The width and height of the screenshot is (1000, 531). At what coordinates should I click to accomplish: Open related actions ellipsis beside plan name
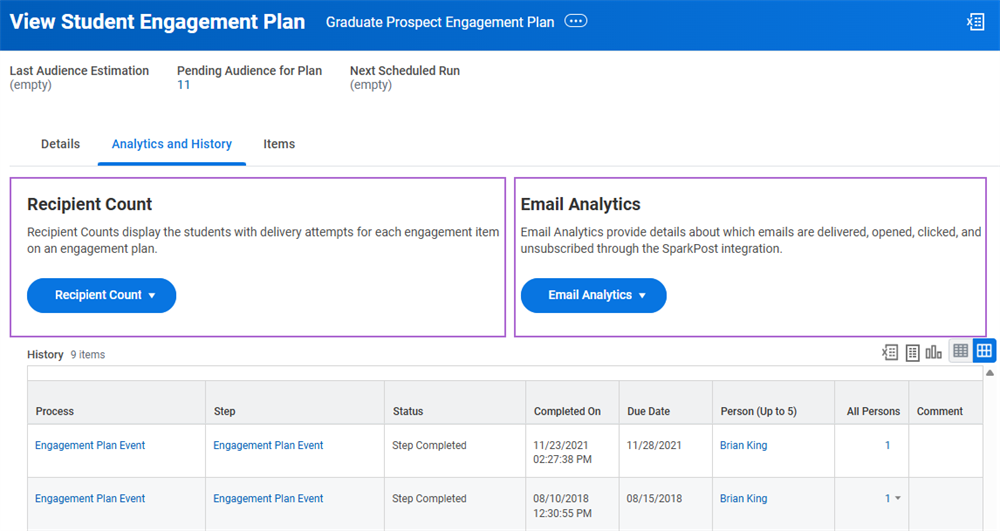pyautogui.click(x=575, y=21)
